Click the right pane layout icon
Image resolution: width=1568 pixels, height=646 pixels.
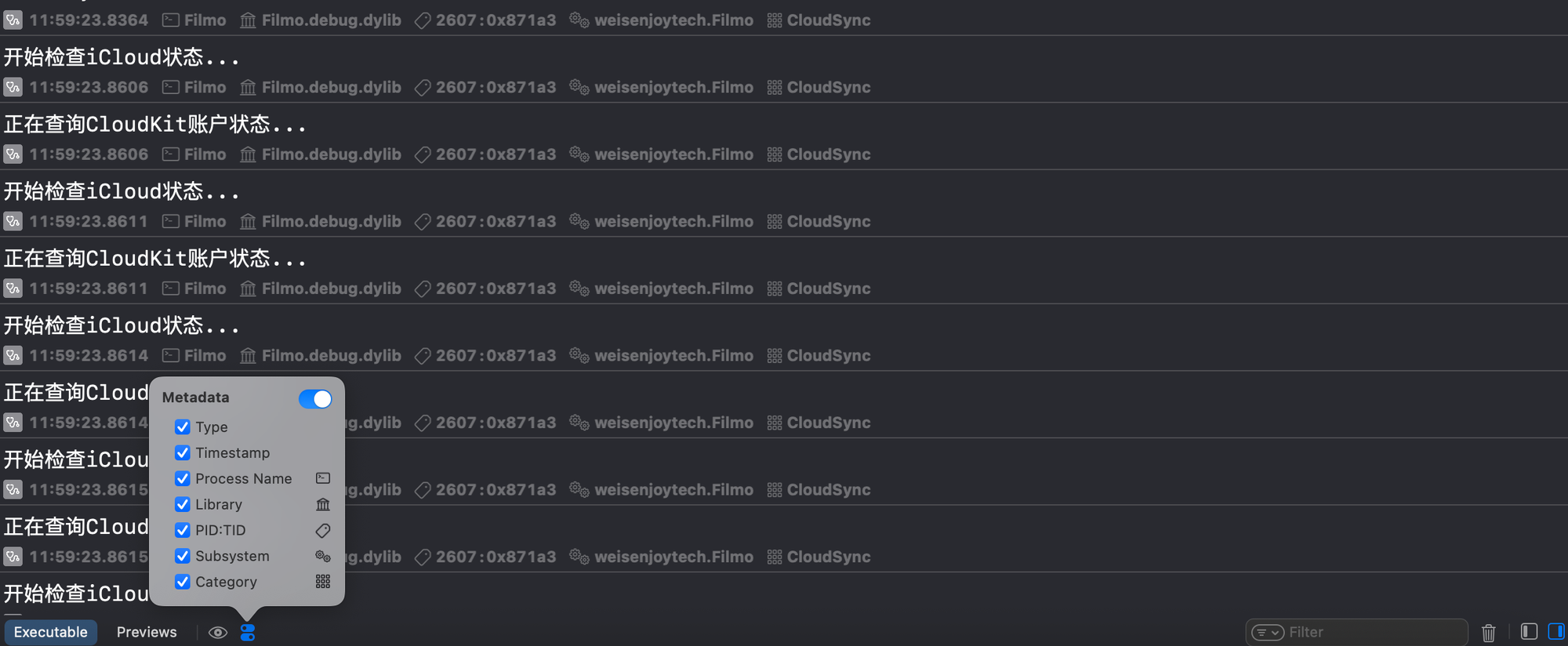(1555, 632)
